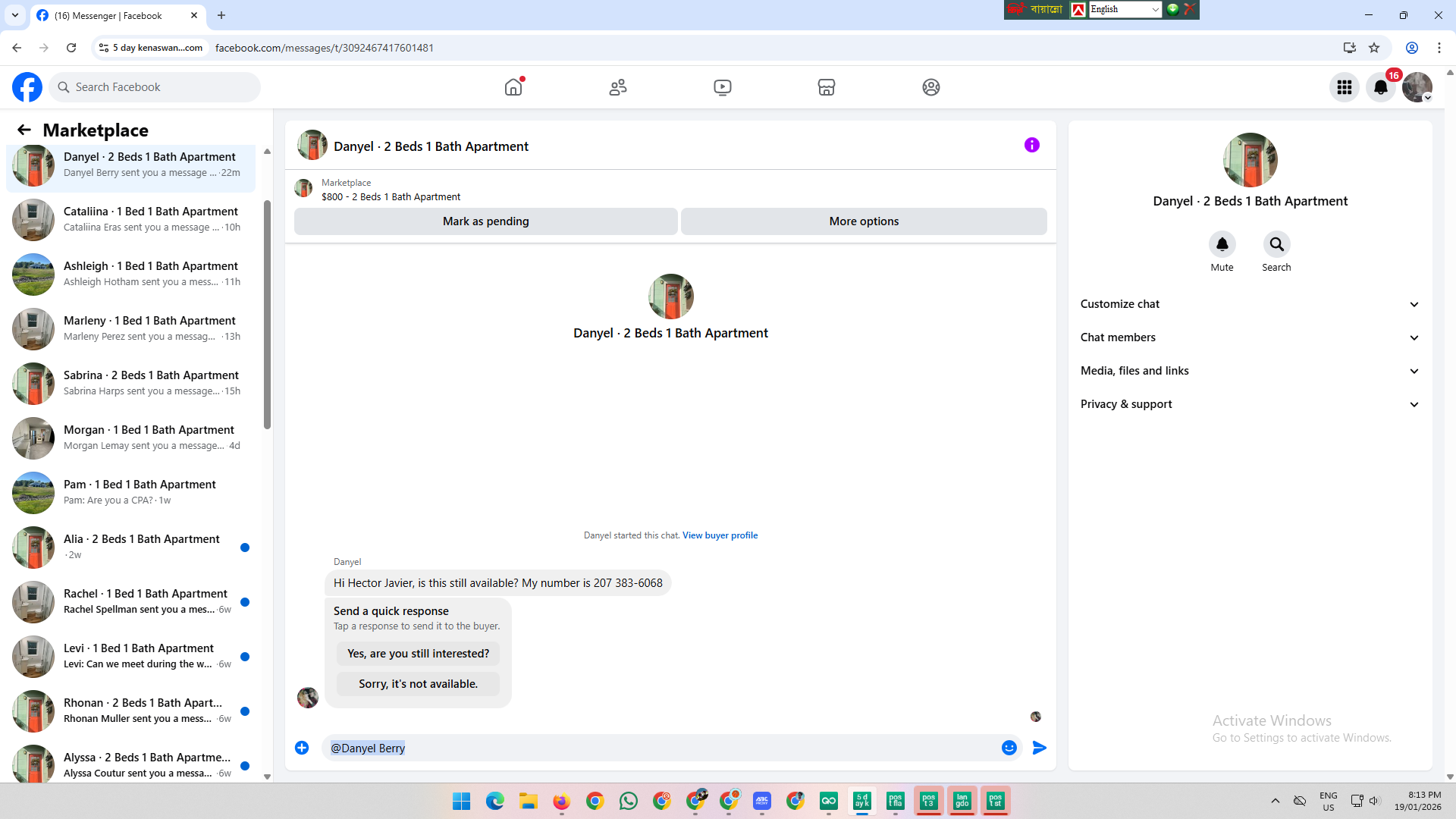Open the notifications bell with 16 badge
The width and height of the screenshot is (1456, 819).
click(1381, 87)
